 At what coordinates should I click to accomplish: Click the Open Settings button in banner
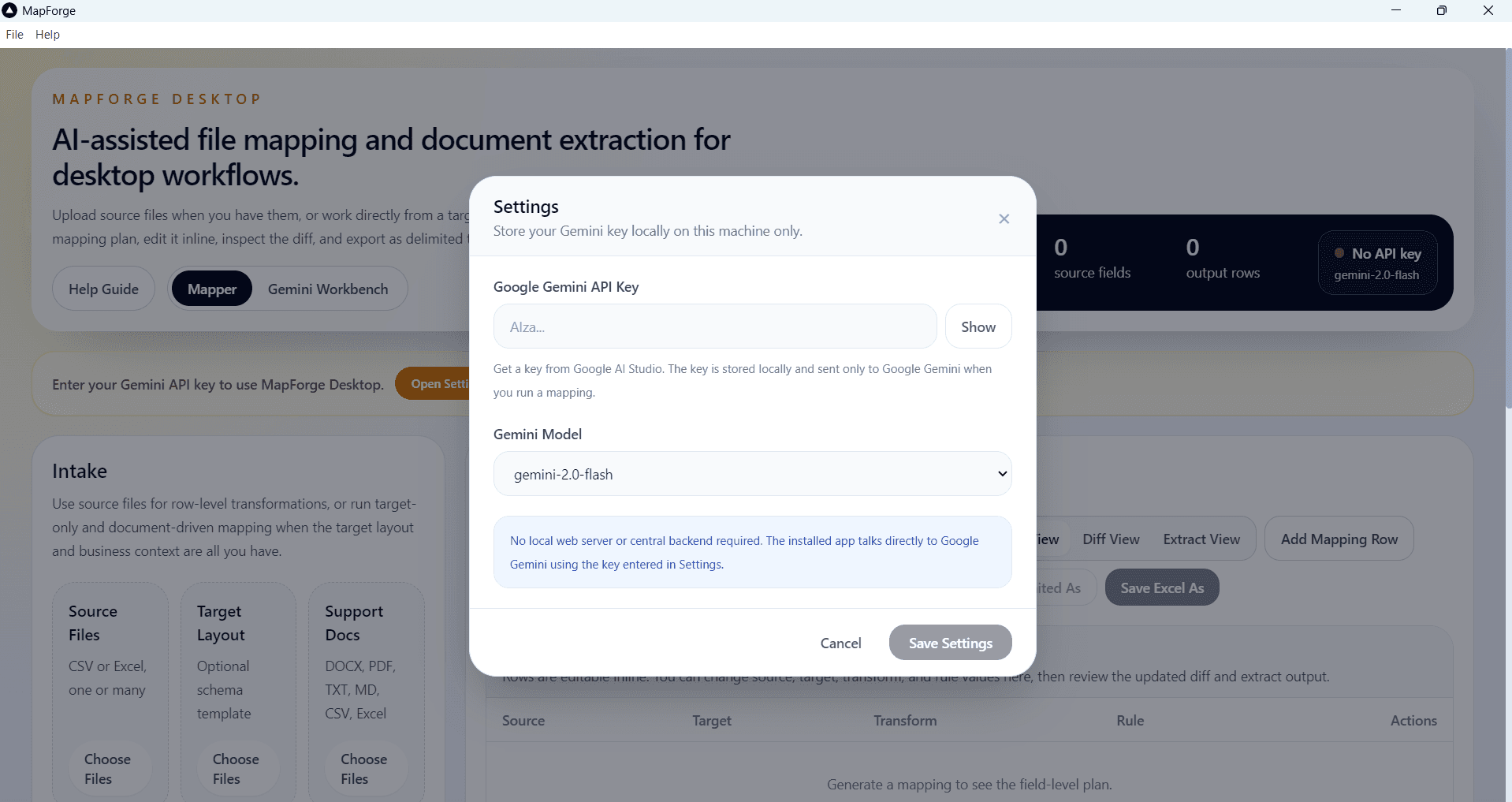tap(433, 383)
